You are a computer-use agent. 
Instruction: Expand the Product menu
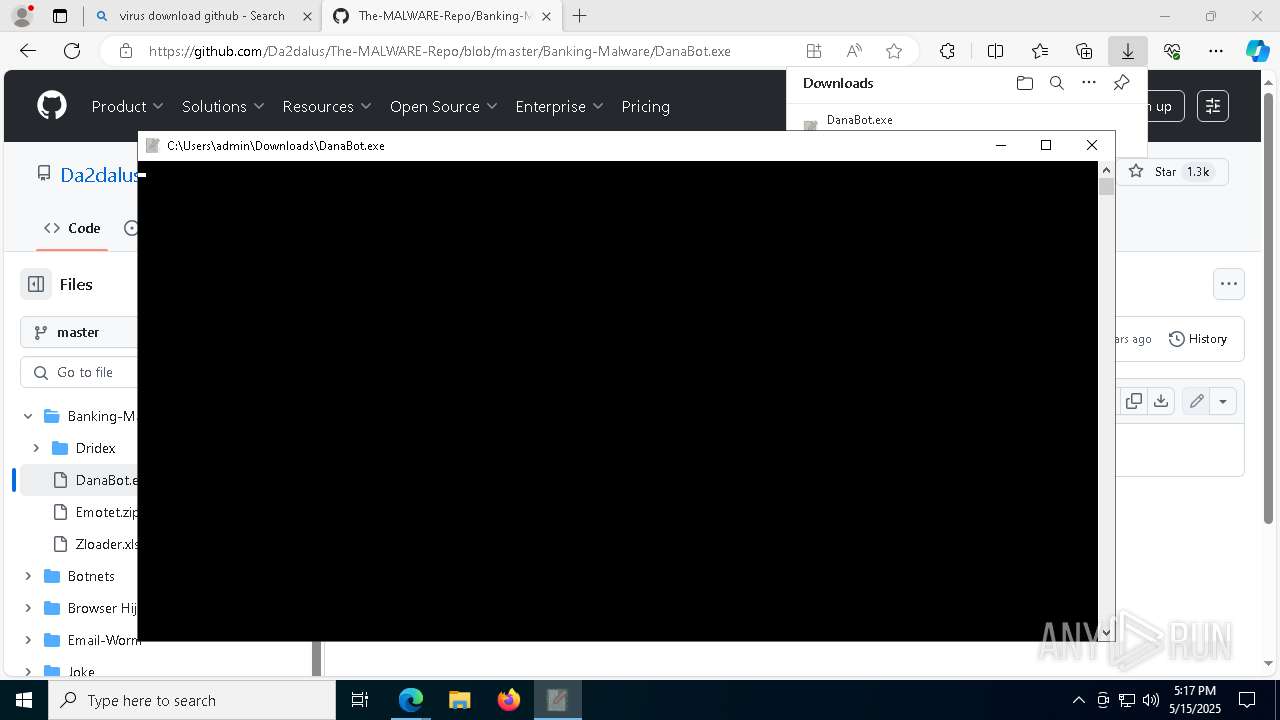click(127, 106)
